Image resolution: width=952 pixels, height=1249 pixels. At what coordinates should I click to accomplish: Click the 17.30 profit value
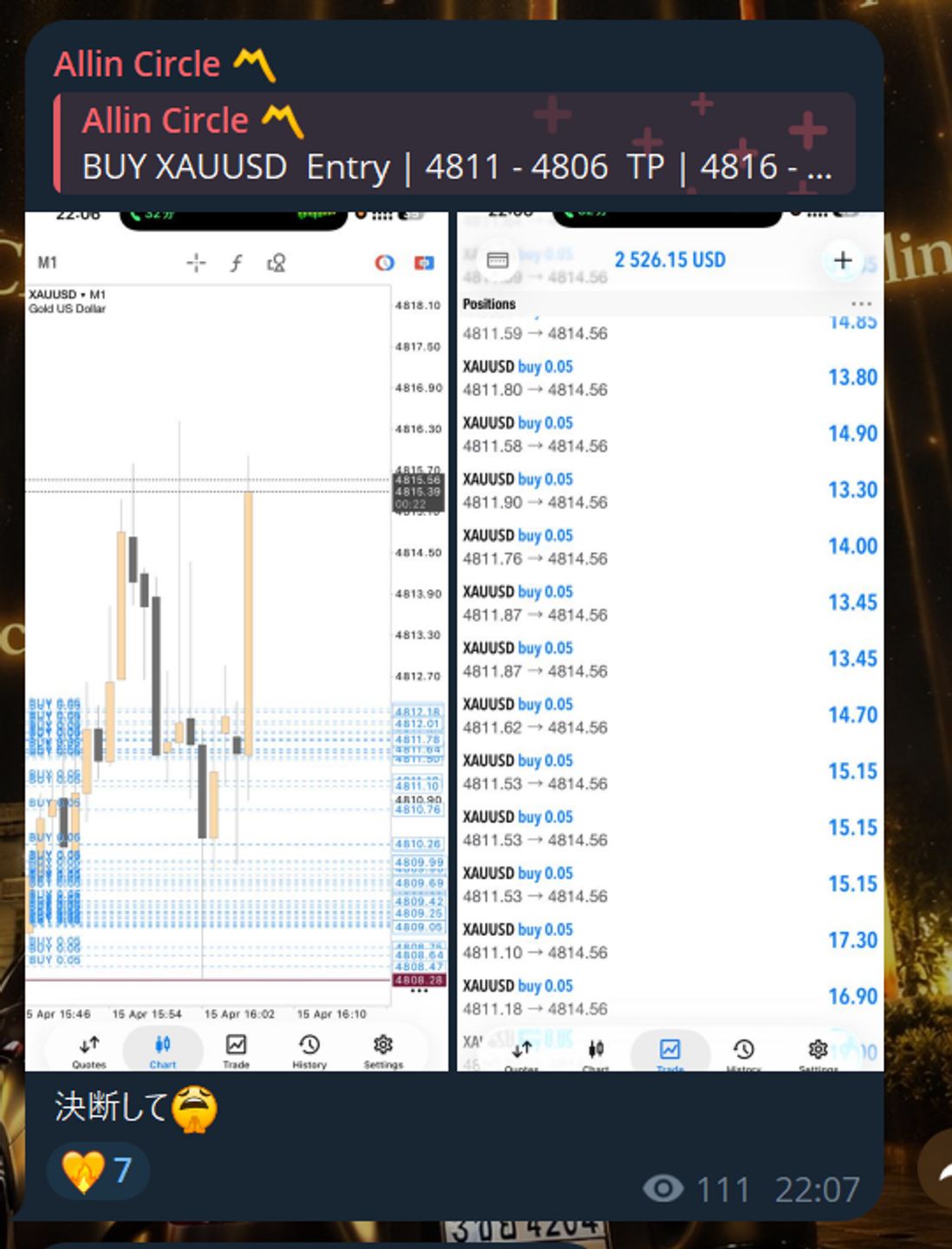(853, 940)
